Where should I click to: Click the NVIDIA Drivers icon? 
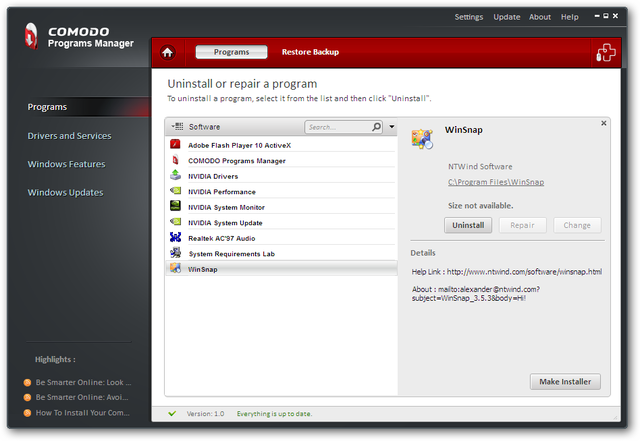coord(176,175)
